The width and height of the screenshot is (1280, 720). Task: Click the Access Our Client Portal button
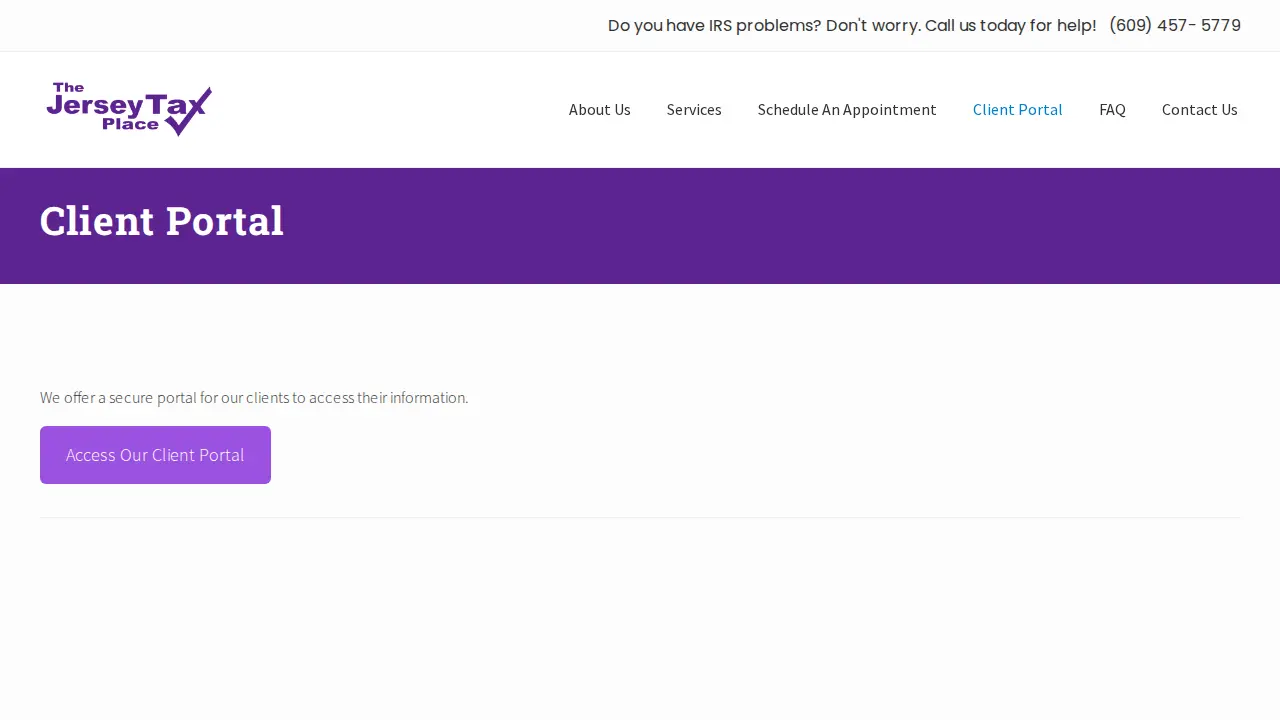pos(155,455)
